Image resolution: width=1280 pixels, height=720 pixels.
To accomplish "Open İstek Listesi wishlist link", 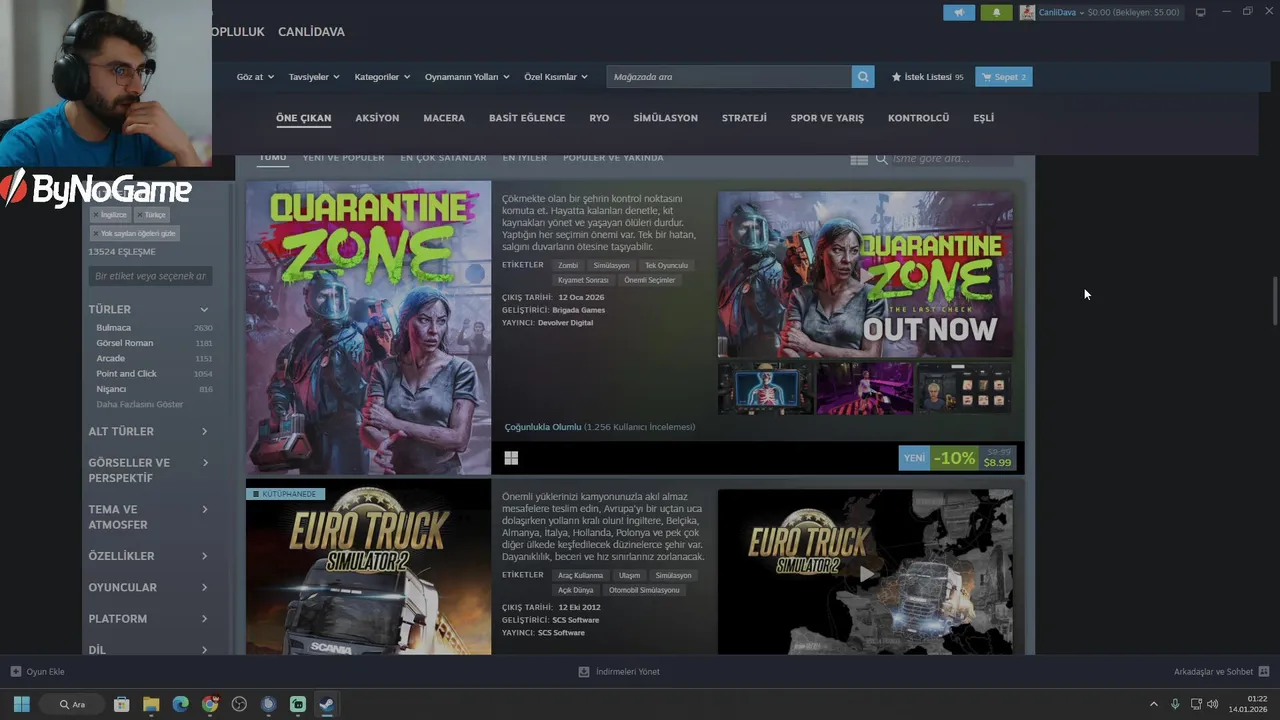I will pos(927,77).
